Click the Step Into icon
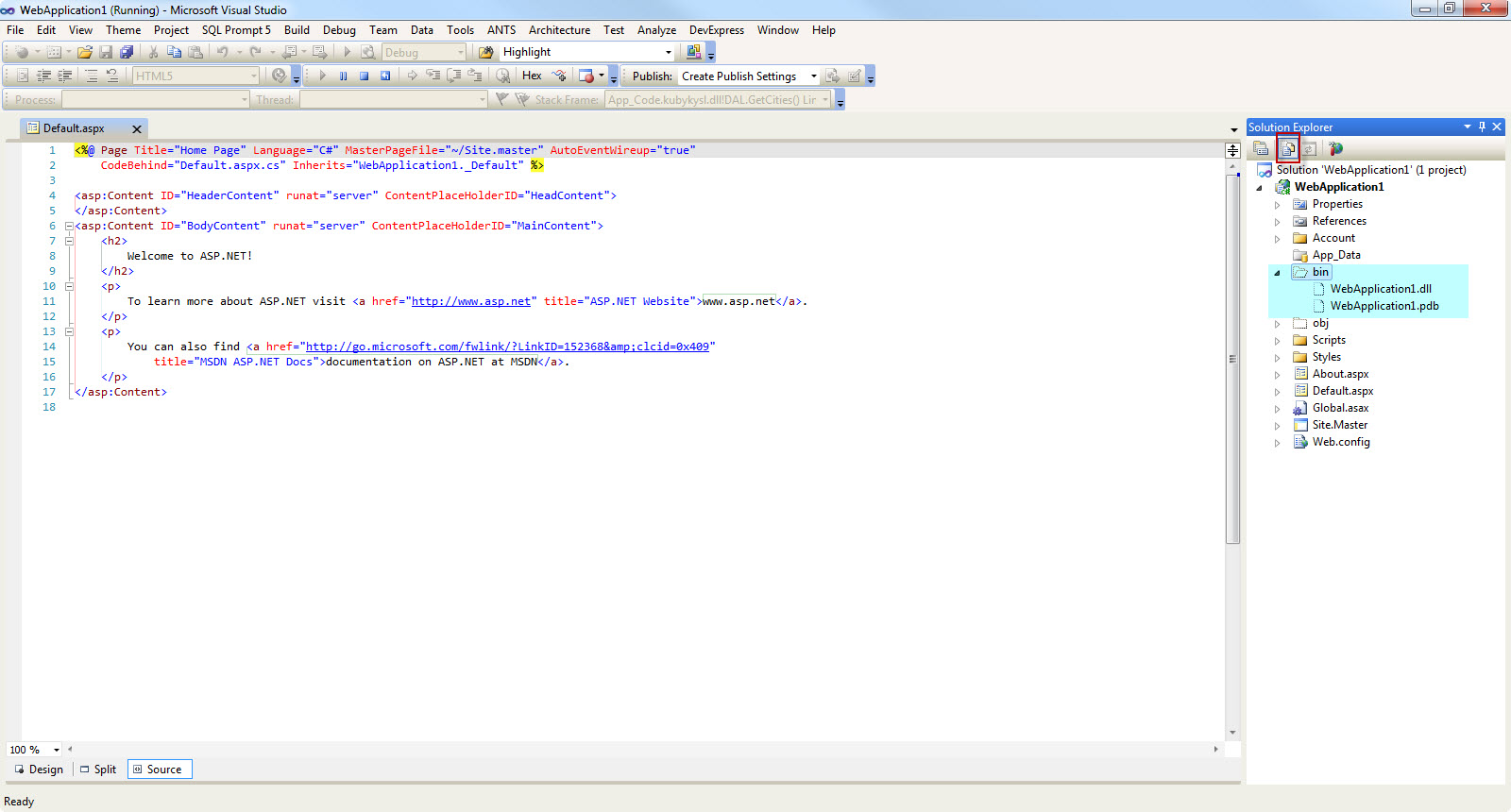Screen dimensions: 1511x812 (x=433, y=76)
